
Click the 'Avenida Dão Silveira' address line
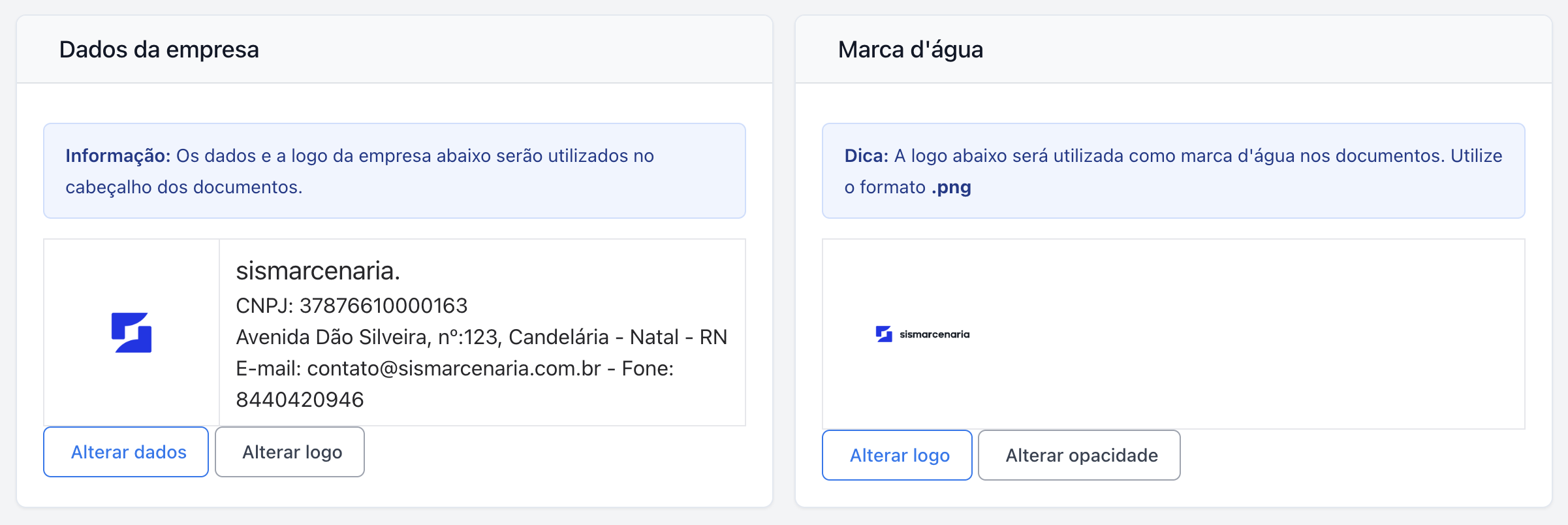click(x=481, y=337)
